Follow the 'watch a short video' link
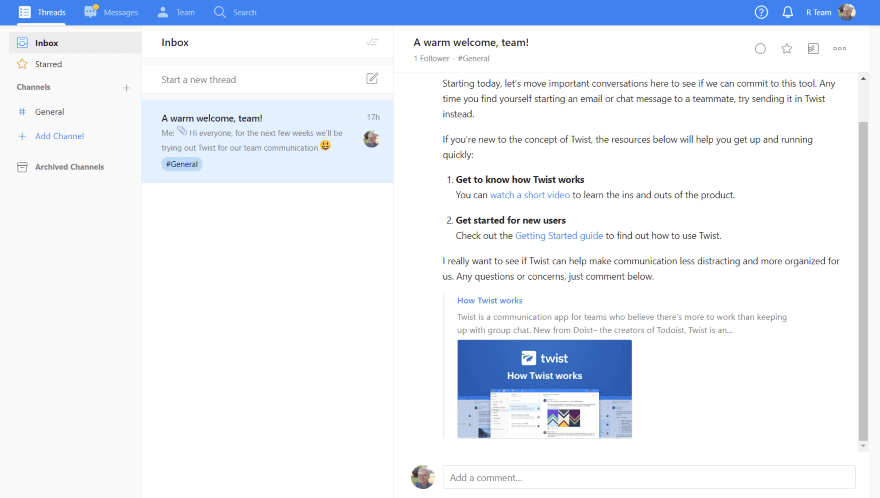This screenshot has height=498, width=880. 530,195
